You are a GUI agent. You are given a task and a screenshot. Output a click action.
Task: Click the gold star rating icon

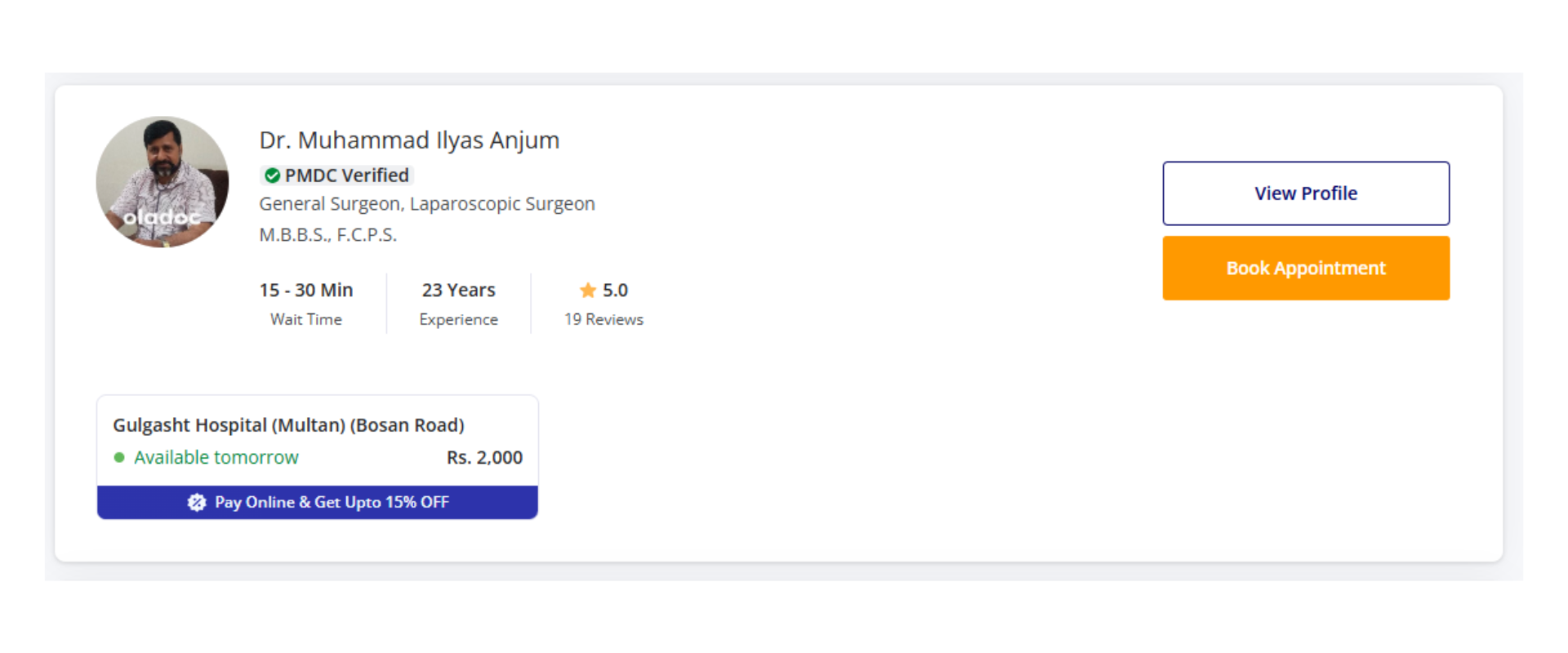[588, 290]
